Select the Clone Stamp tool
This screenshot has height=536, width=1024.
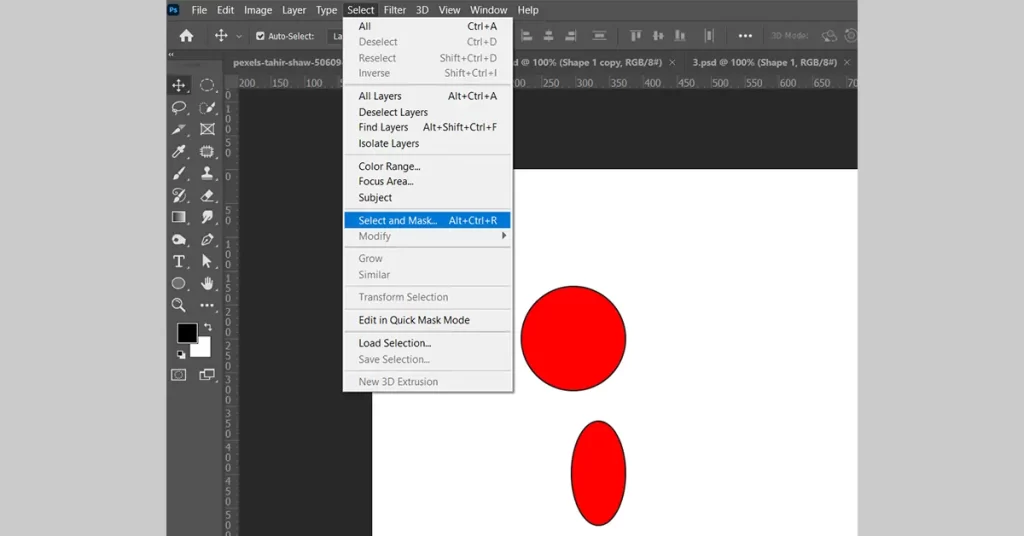point(207,174)
